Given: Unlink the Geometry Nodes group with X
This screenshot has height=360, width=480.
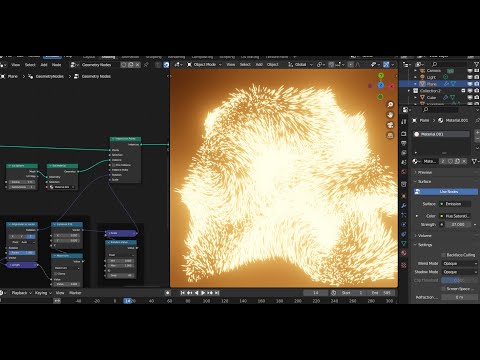Looking at the screenshot, I should tap(138, 65).
